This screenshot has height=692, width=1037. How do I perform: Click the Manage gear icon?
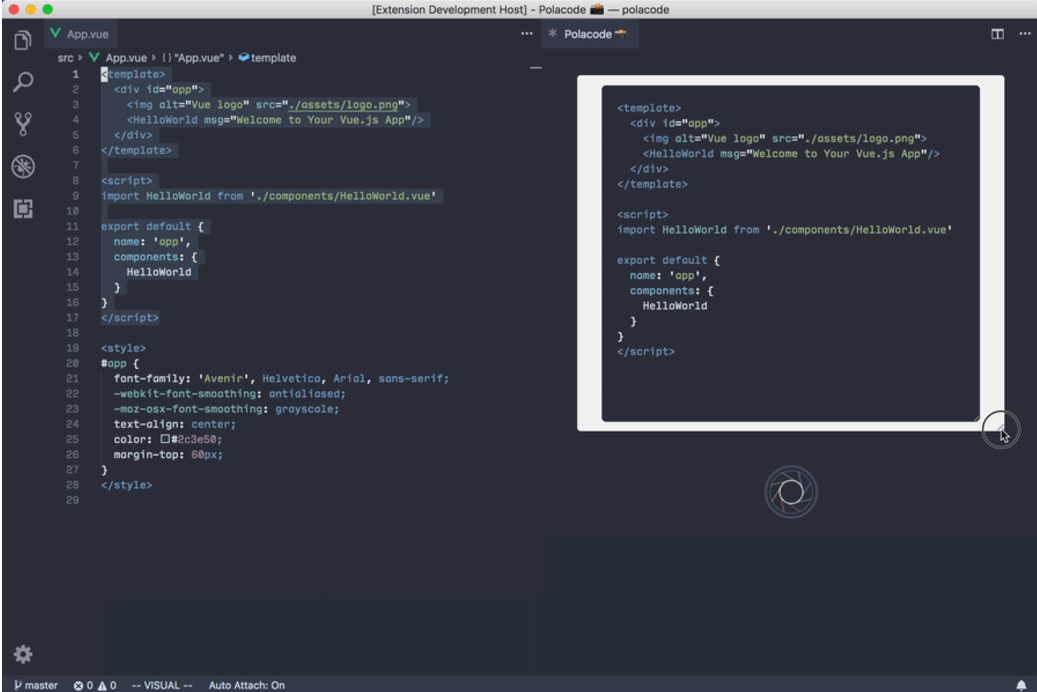pos(21,654)
